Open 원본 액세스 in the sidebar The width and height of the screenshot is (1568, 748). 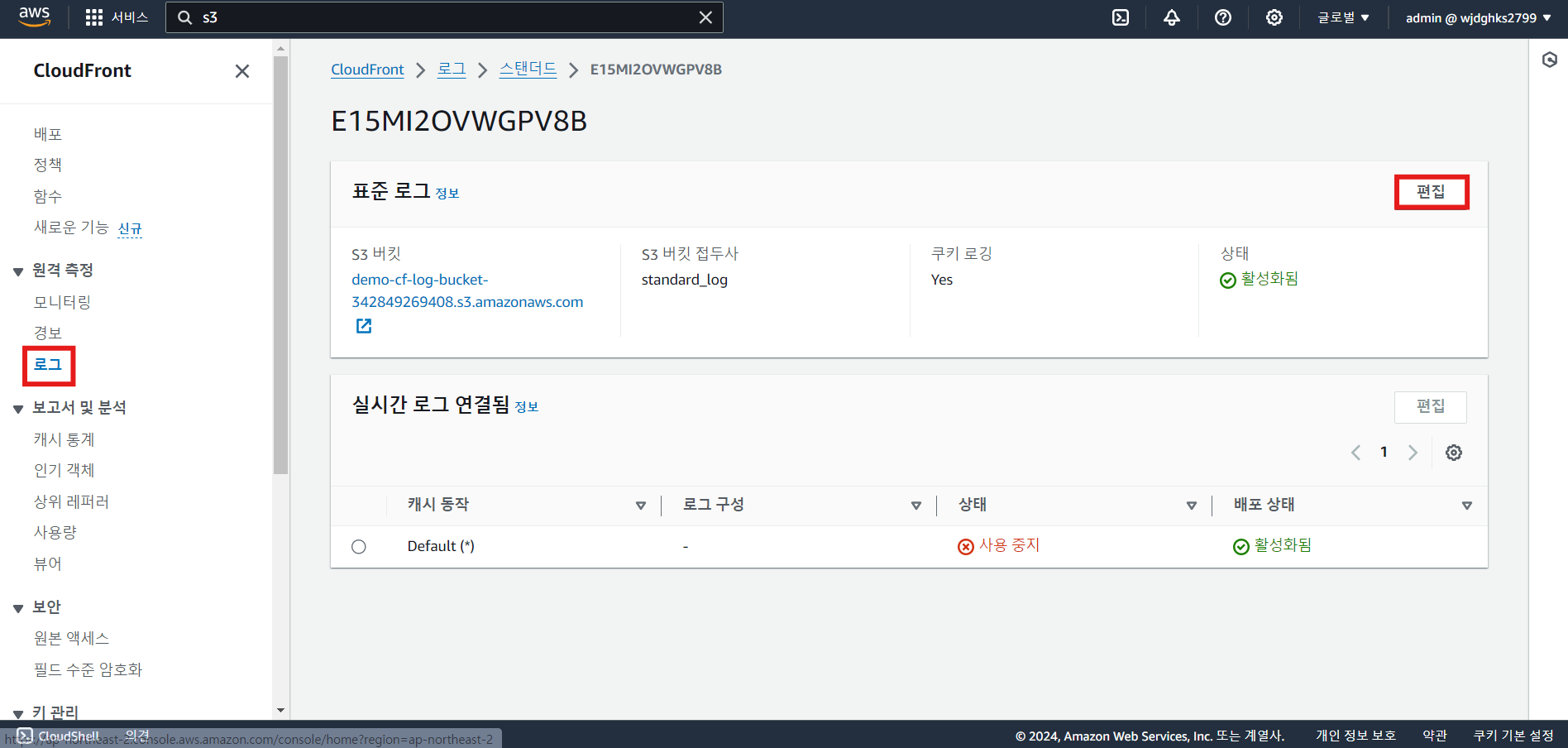pos(71,638)
